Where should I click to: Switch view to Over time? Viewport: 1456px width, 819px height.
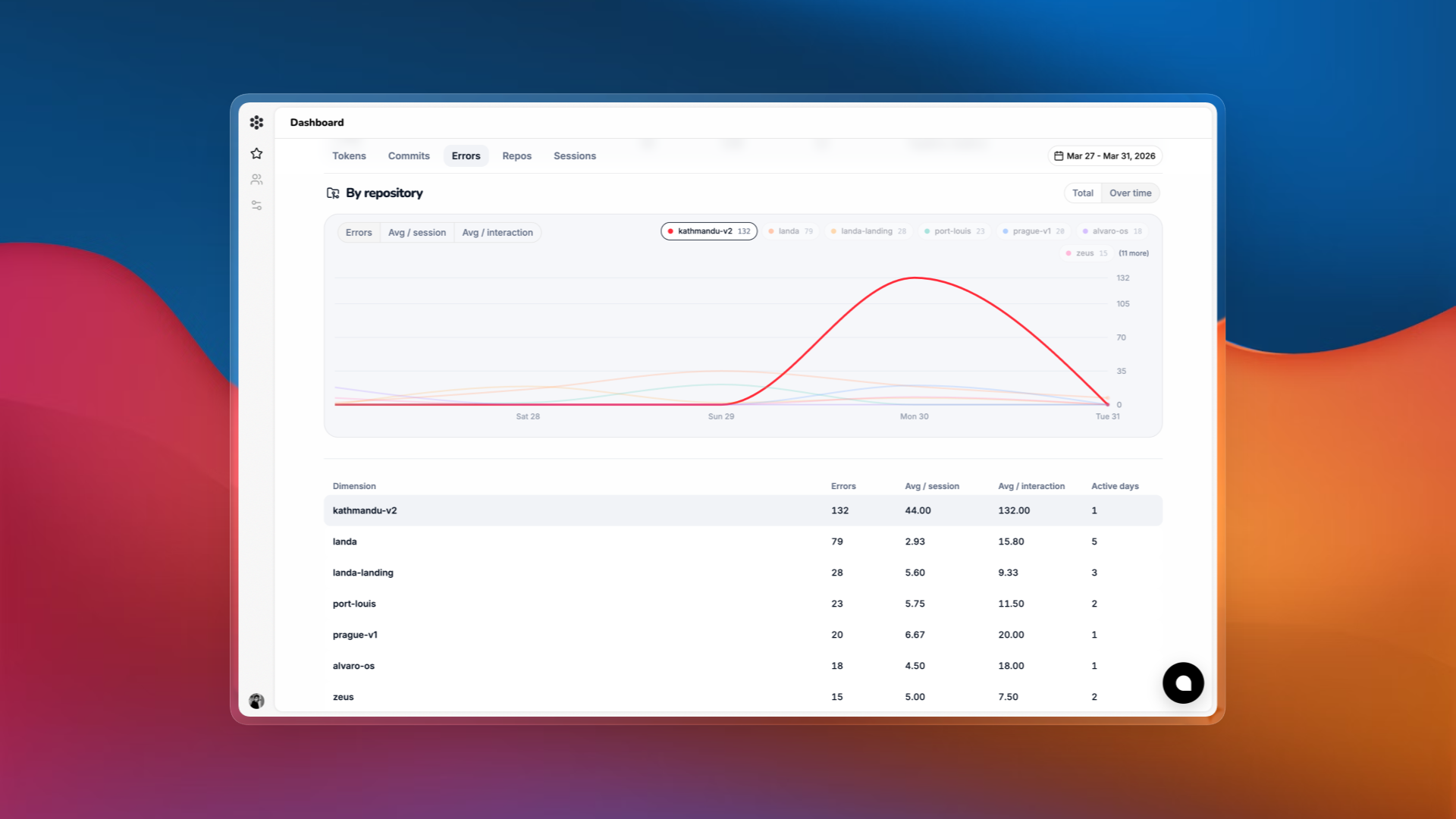pos(1130,193)
